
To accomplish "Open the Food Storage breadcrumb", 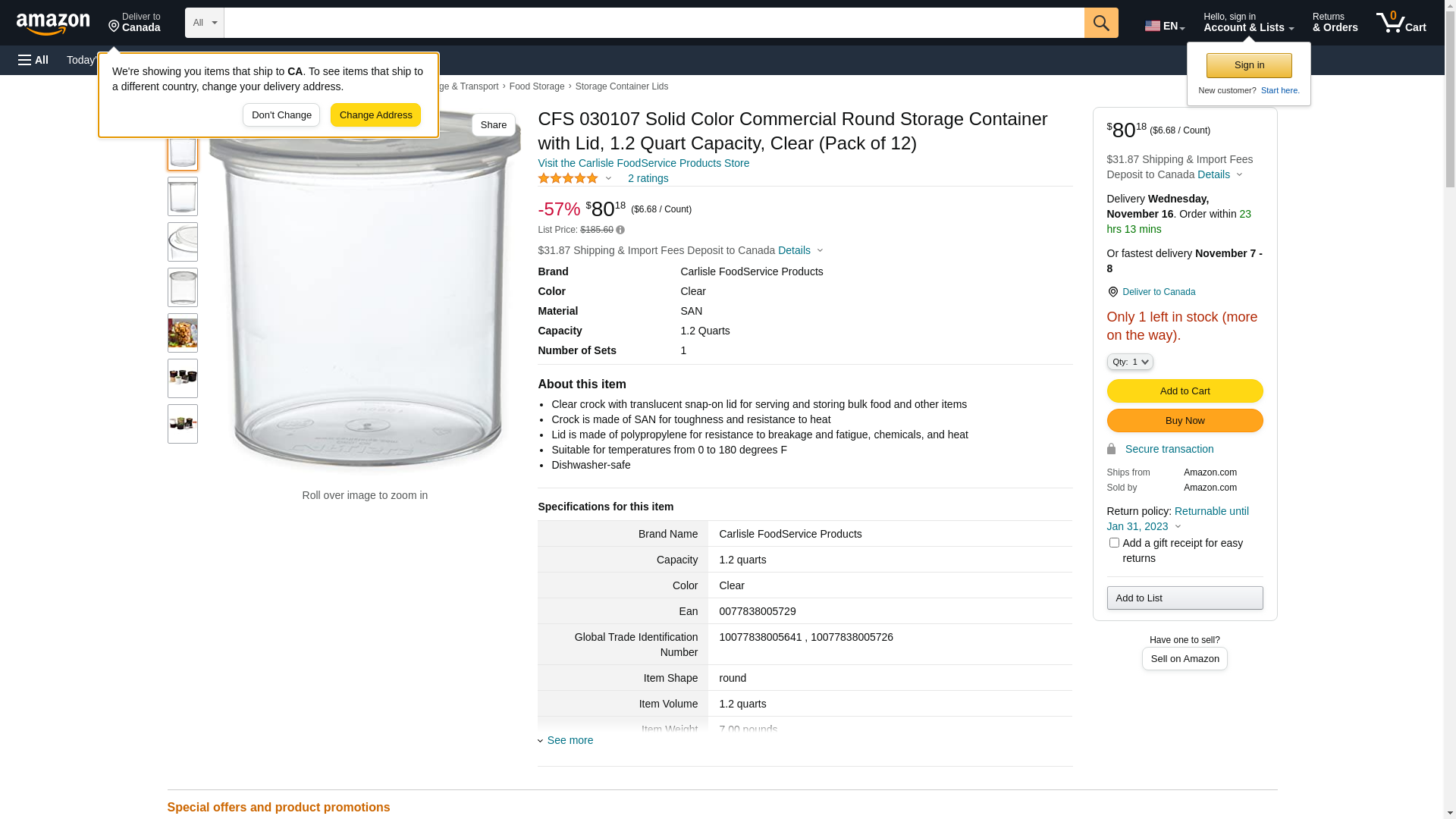I will (x=537, y=86).
